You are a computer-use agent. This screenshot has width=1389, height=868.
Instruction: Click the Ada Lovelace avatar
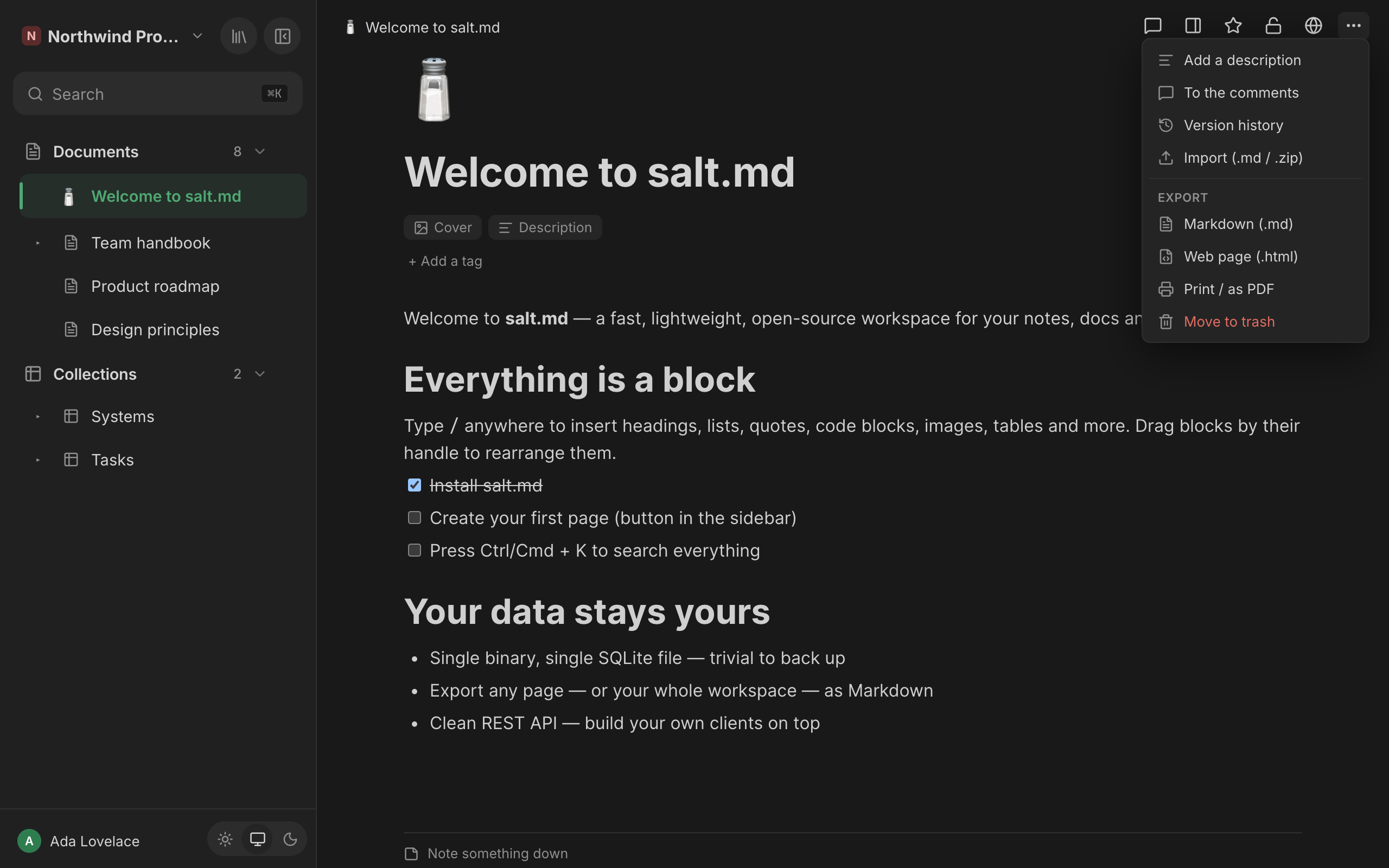click(29, 841)
